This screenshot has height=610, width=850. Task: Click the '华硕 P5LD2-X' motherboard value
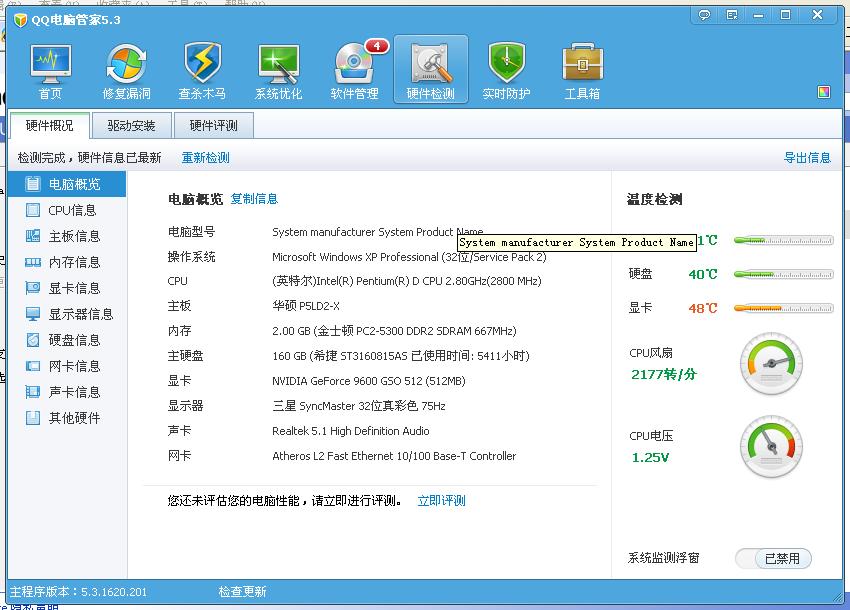[306, 306]
